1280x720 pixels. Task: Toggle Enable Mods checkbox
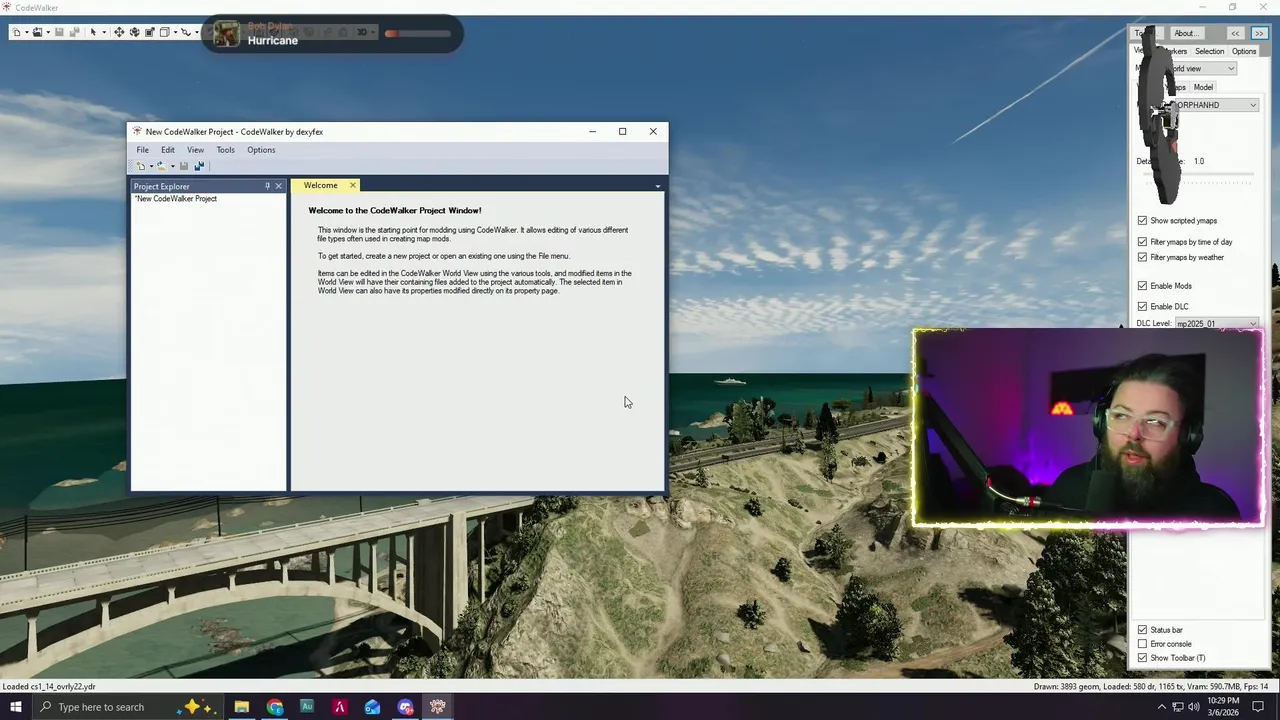[x=1142, y=285]
